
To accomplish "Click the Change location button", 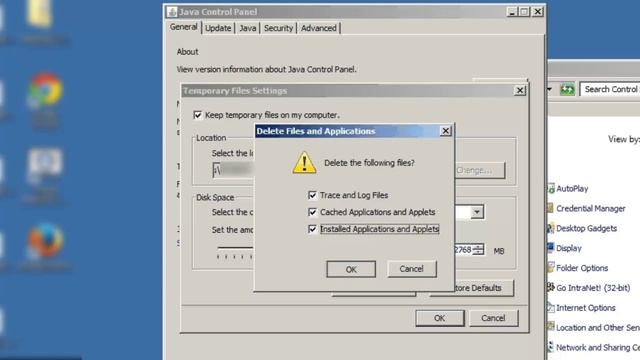I will [480, 170].
